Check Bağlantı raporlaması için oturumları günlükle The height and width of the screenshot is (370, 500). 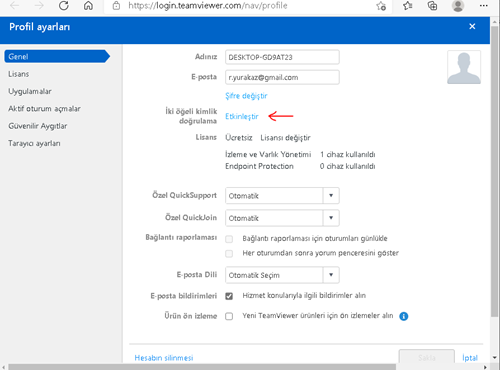point(229,239)
